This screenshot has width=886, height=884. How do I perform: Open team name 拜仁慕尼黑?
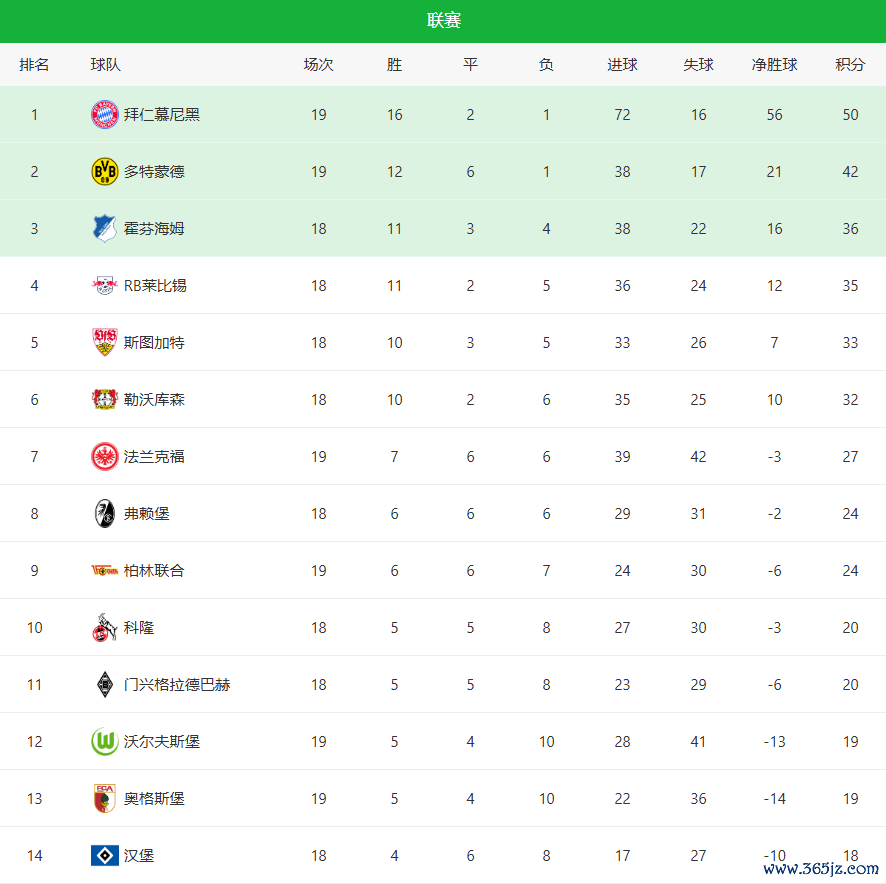(162, 115)
